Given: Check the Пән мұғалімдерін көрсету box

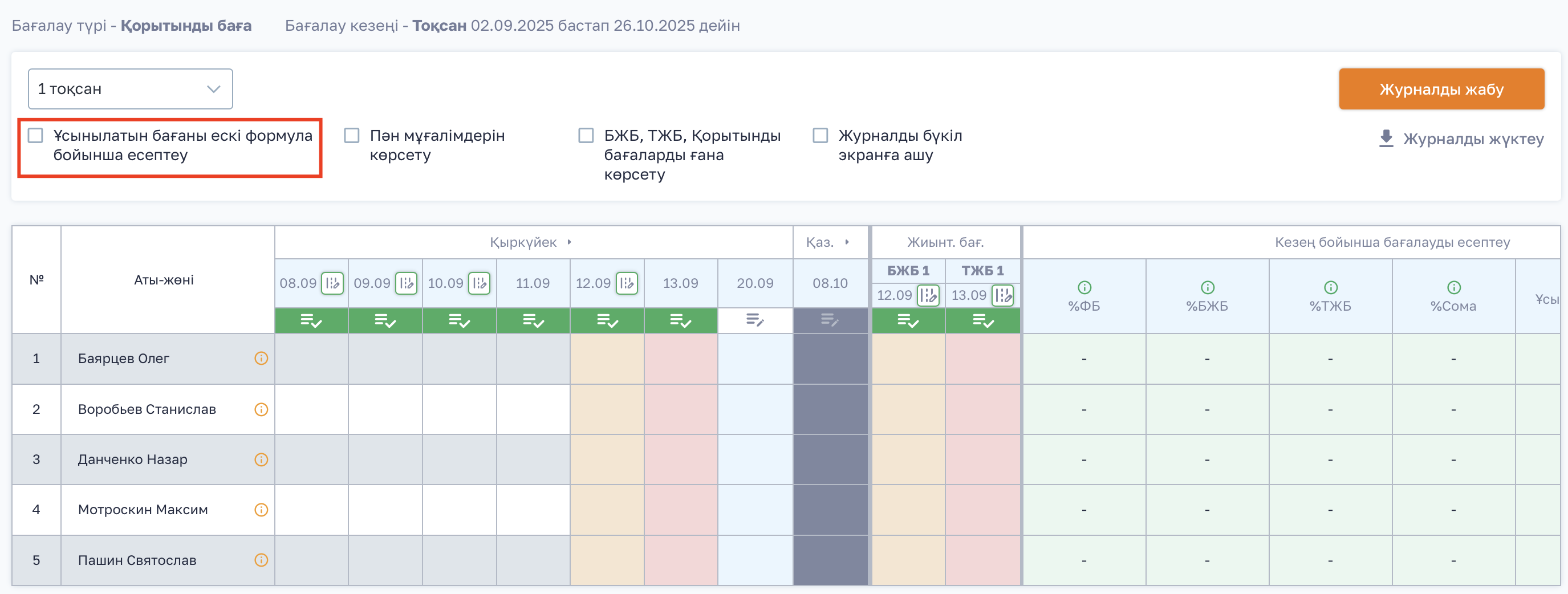Looking at the screenshot, I should click(x=352, y=135).
